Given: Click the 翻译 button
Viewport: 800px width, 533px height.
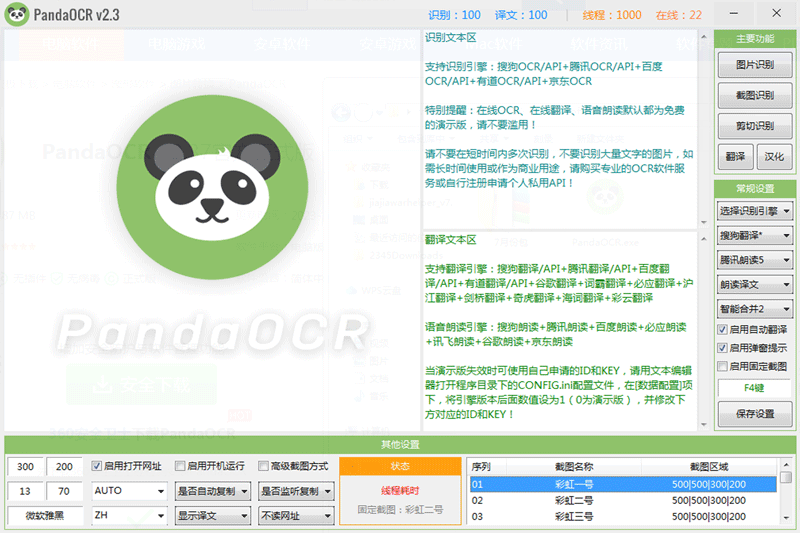Looking at the screenshot, I should pyautogui.click(x=735, y=157).
